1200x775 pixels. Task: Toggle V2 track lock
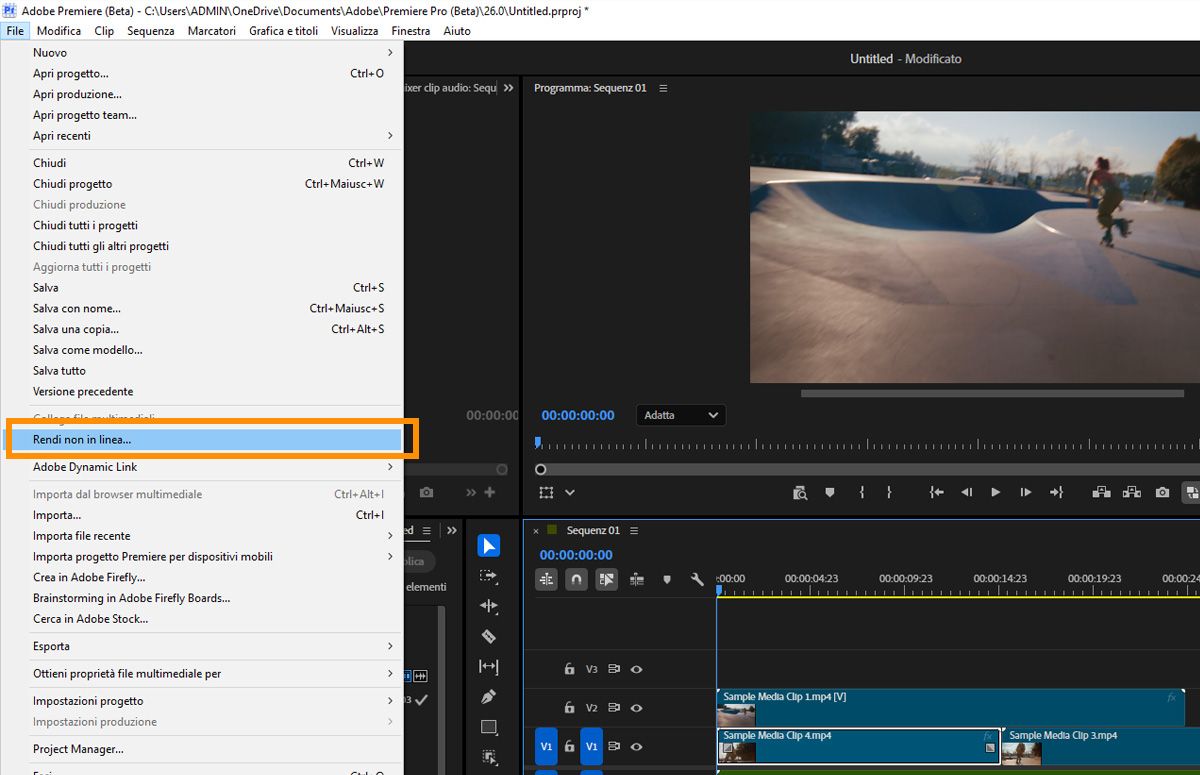[569, 708]
